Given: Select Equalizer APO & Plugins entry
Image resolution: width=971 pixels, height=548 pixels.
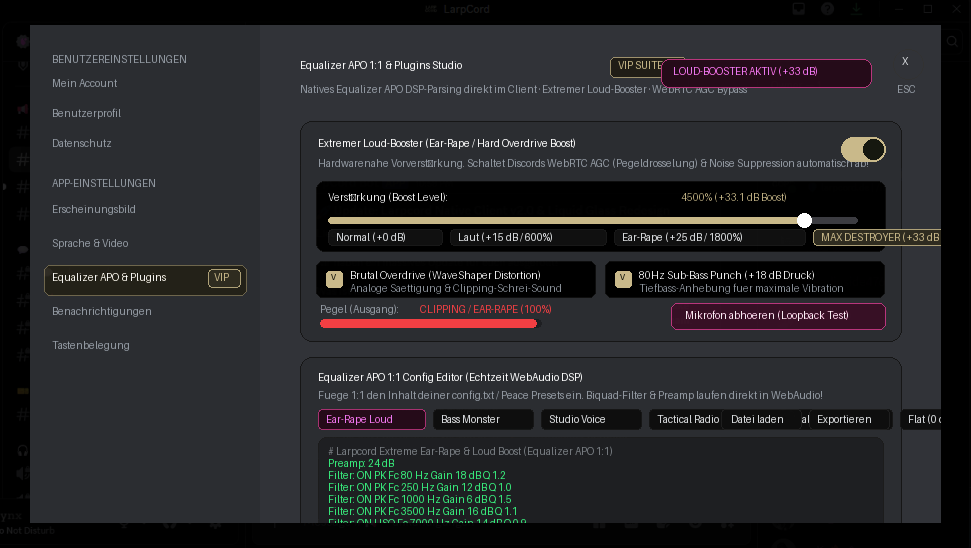Looking at the screenshot, I should (145, 280).
